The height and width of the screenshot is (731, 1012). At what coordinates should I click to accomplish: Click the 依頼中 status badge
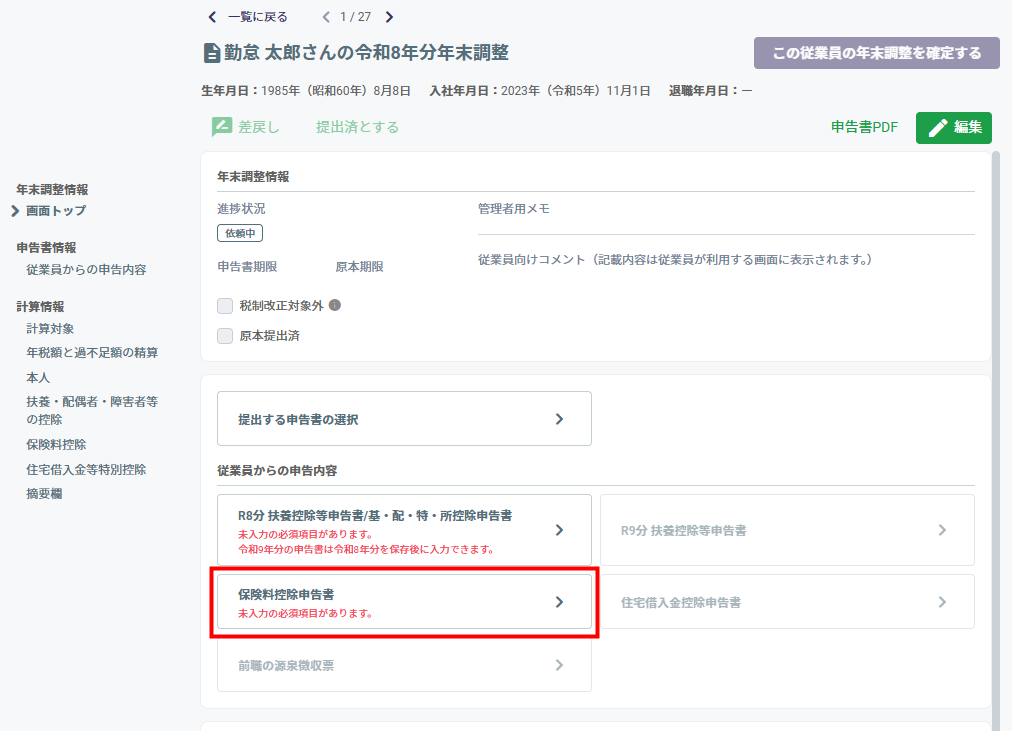coord(240,233)
